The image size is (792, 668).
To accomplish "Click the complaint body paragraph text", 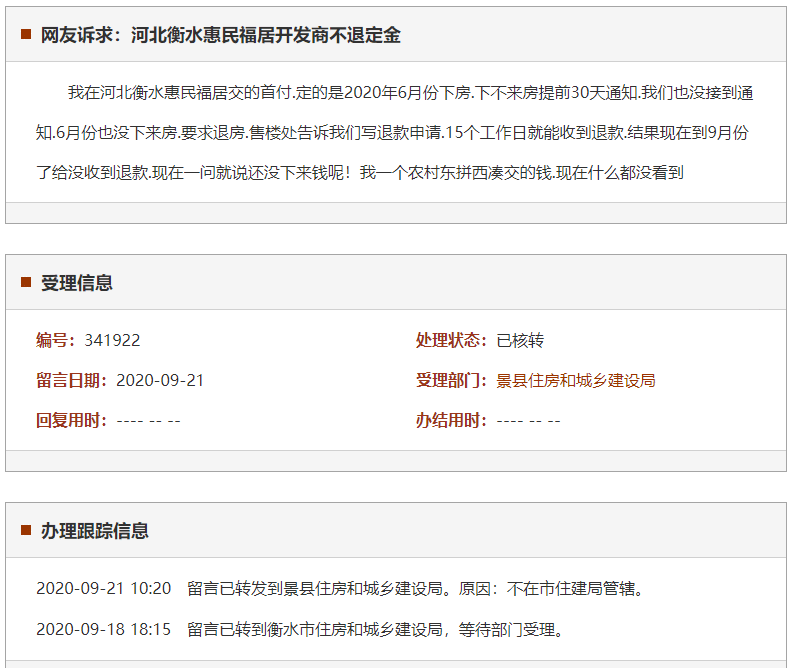I will click(x=395, y=132).
